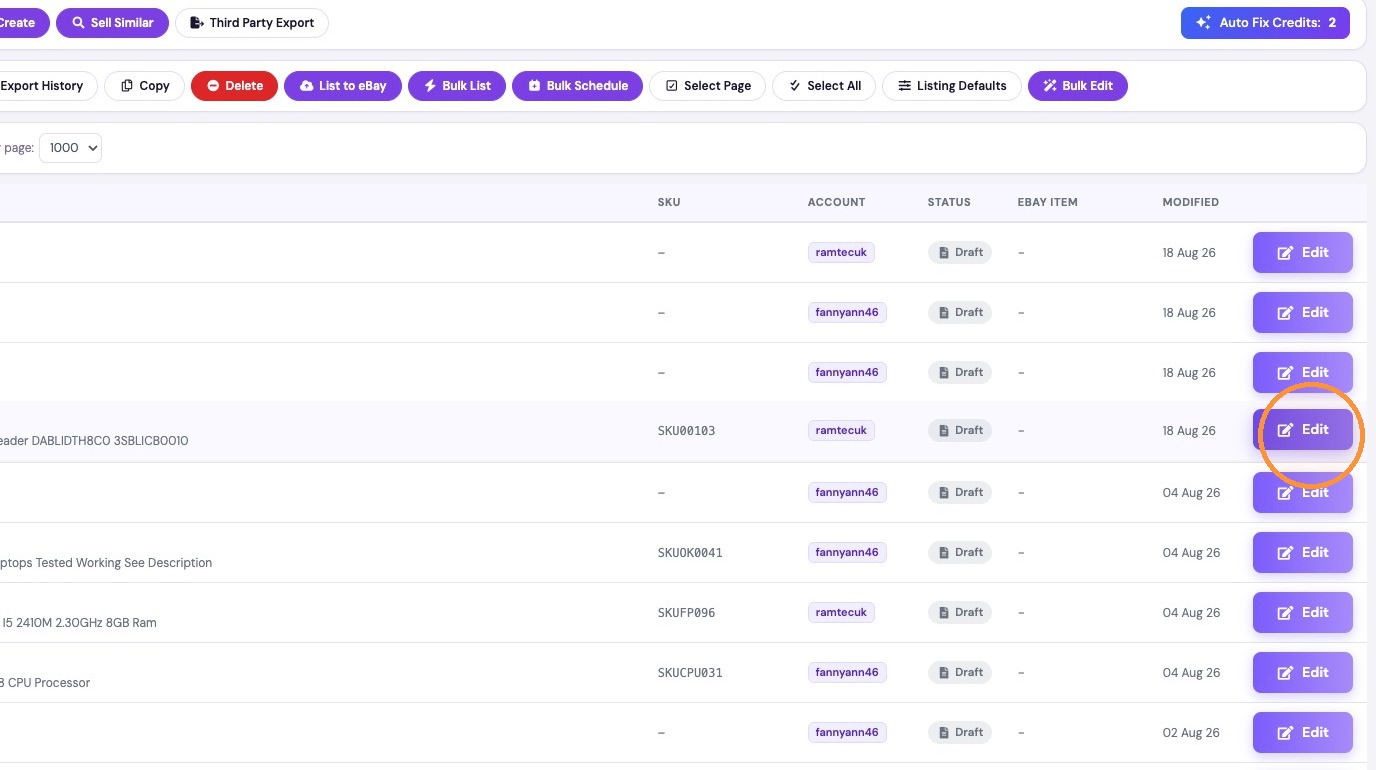The image size is (1376, 770).
Task: Click the export icon in Third Party Export
Action: coord(197,22)
